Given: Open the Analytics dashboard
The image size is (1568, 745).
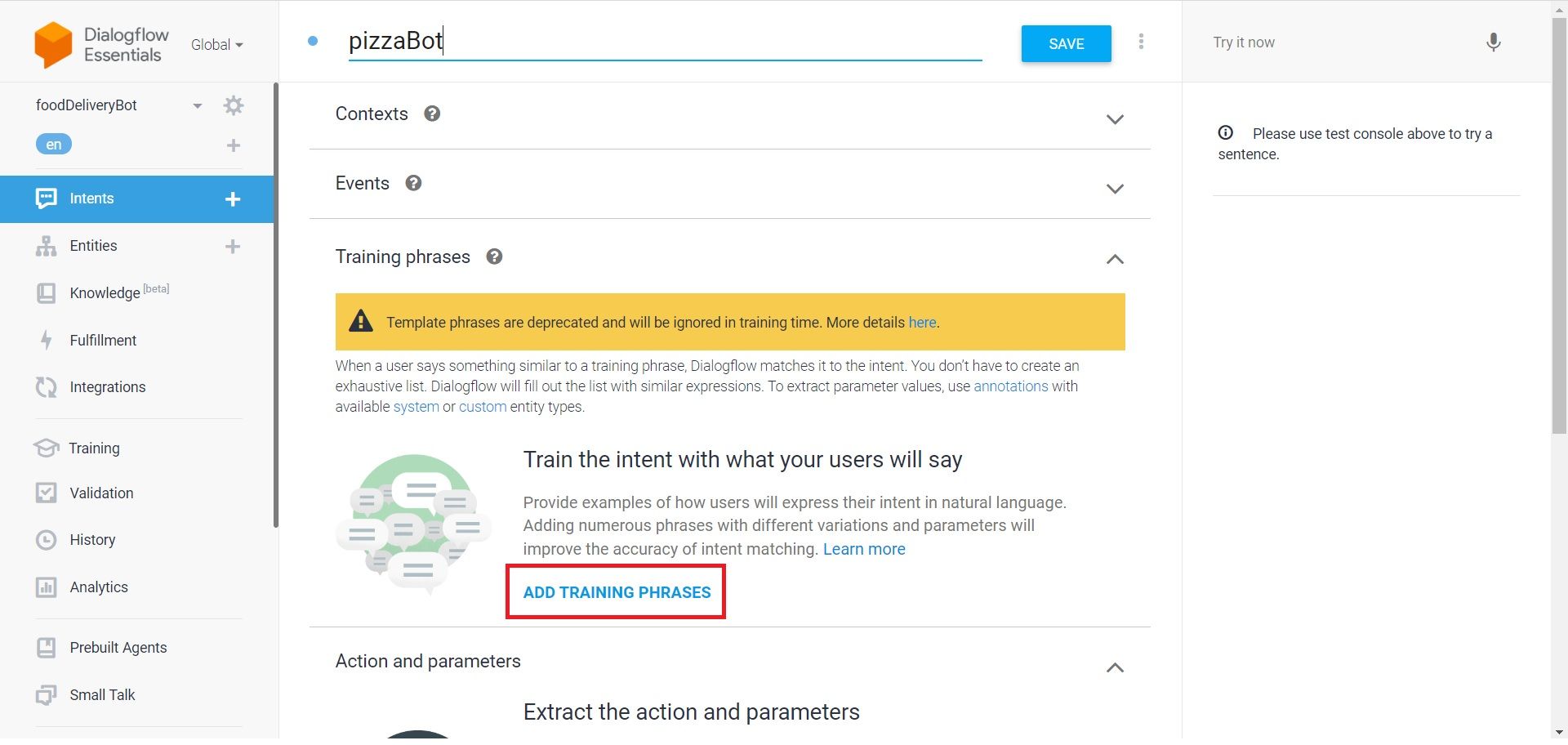Looking at the screenshot, I should pos(99,587).
